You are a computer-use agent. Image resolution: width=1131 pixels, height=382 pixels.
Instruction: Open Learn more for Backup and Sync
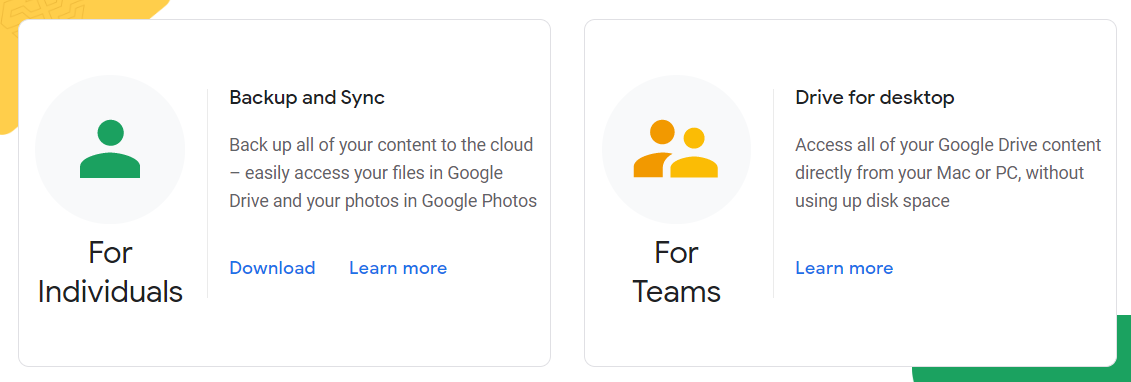coord(398,268)
